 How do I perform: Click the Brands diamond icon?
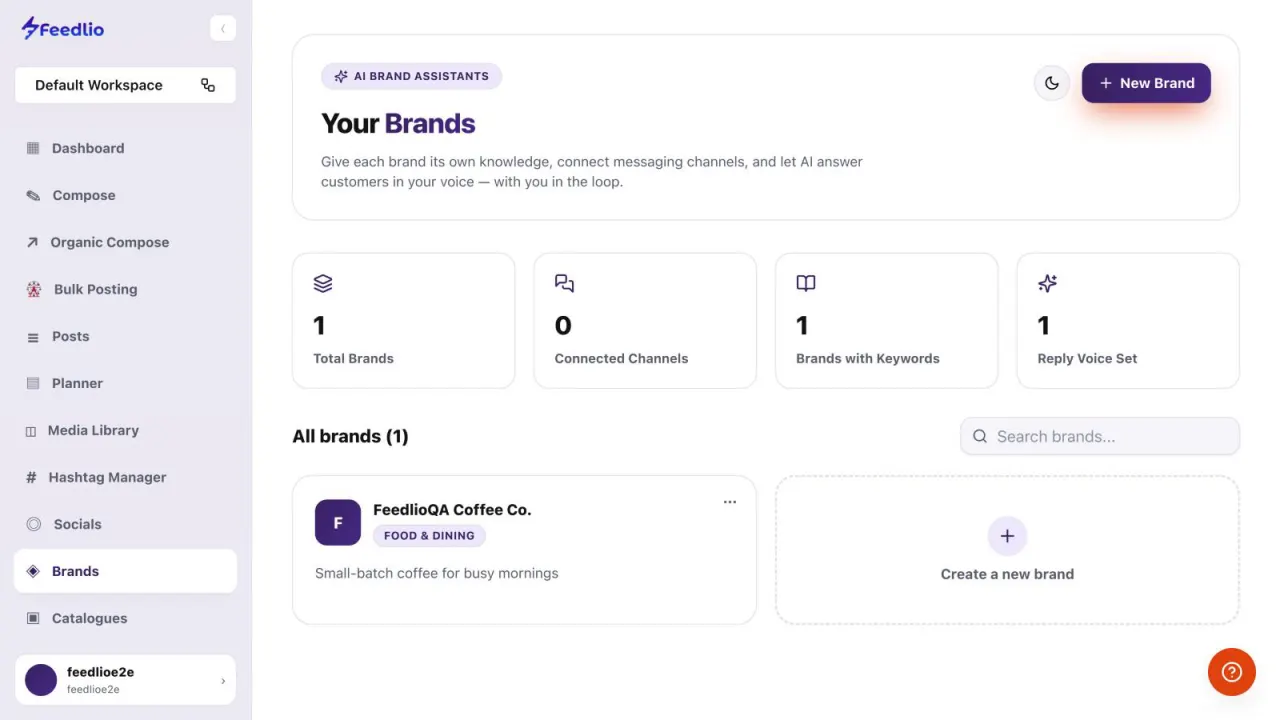(33, 571)
